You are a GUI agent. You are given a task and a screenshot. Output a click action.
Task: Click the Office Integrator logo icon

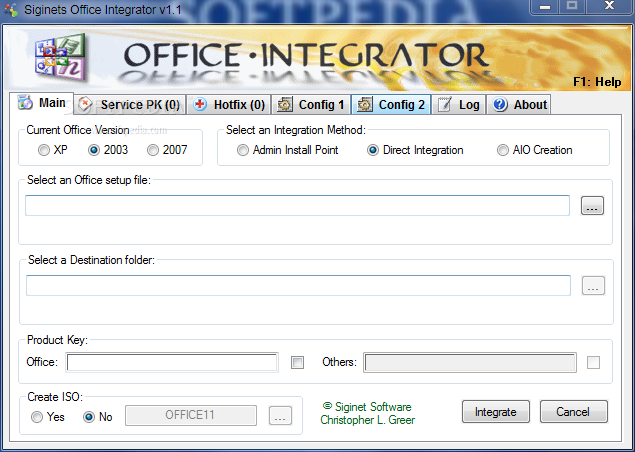pos(61,57)
